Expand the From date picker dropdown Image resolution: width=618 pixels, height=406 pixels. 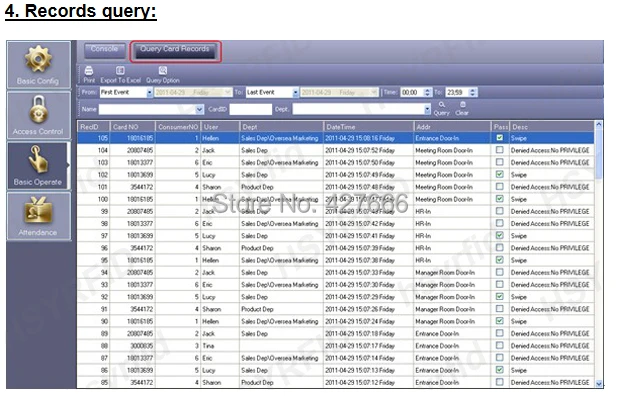point(227,93)
